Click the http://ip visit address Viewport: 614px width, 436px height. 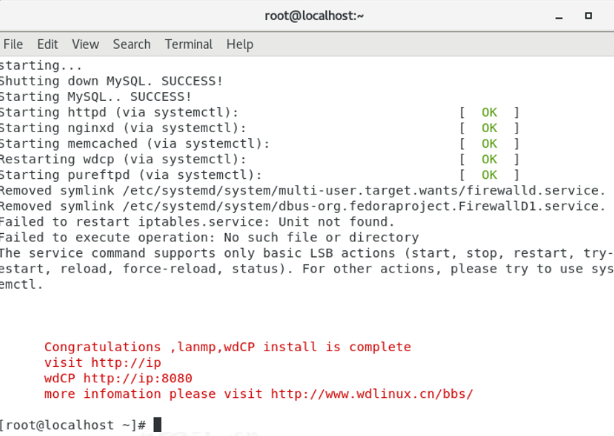126,363
